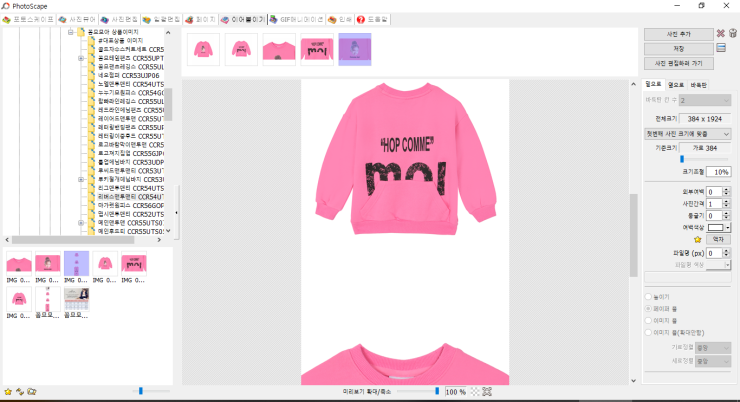The image size is (740, 402).
Task: Select the first pink sweatshirt thumbnail in strip
Action: [x=203, y=50]
